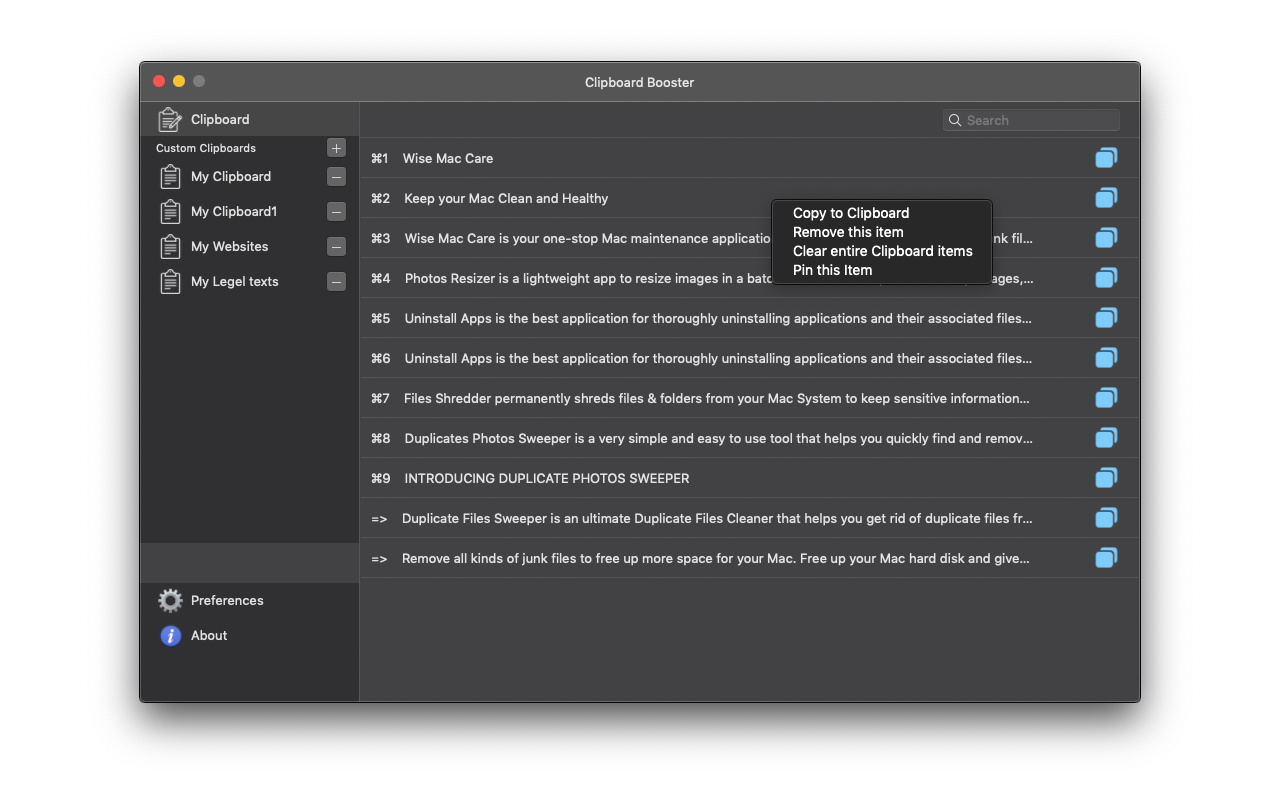Click the magnifier icon in the search box

point(955,120)
